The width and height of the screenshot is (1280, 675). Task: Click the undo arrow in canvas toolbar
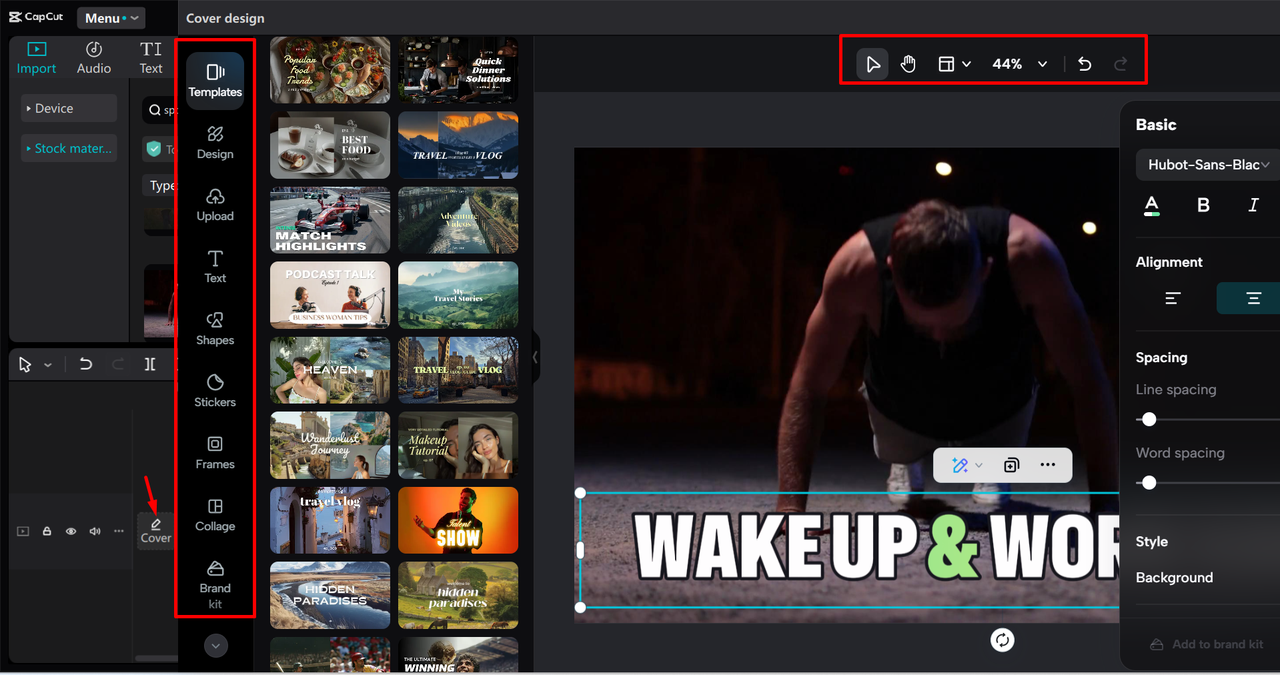point(1085,64)
